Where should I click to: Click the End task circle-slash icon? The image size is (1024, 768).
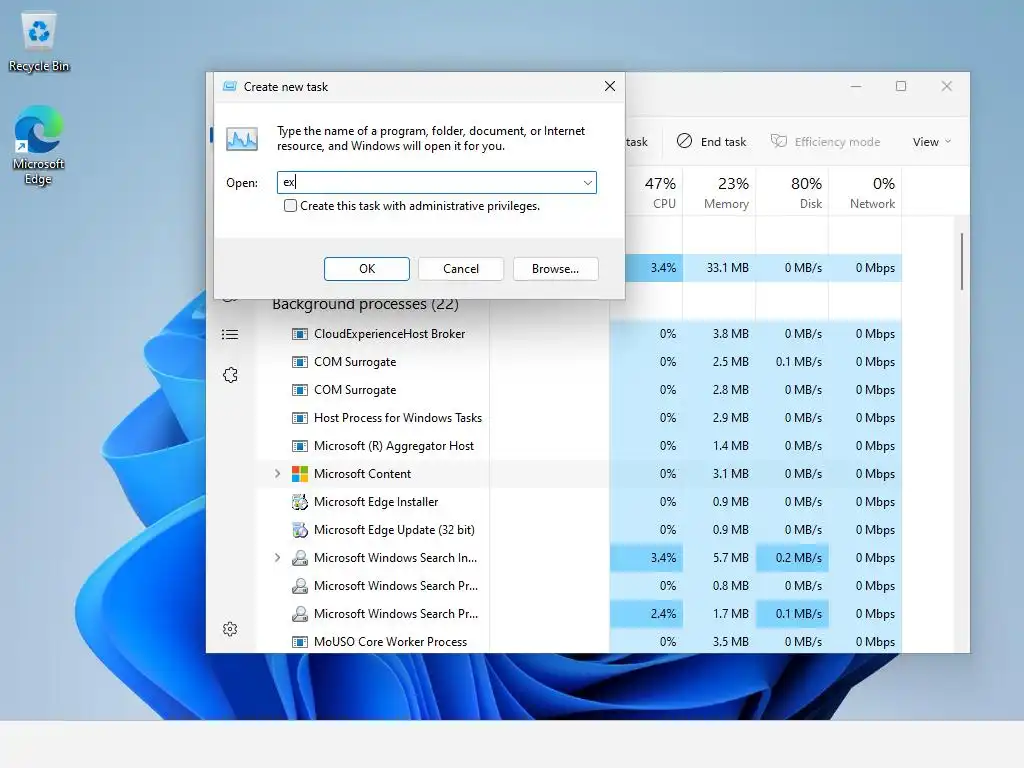pyautogui.click(x=684, y=141)
